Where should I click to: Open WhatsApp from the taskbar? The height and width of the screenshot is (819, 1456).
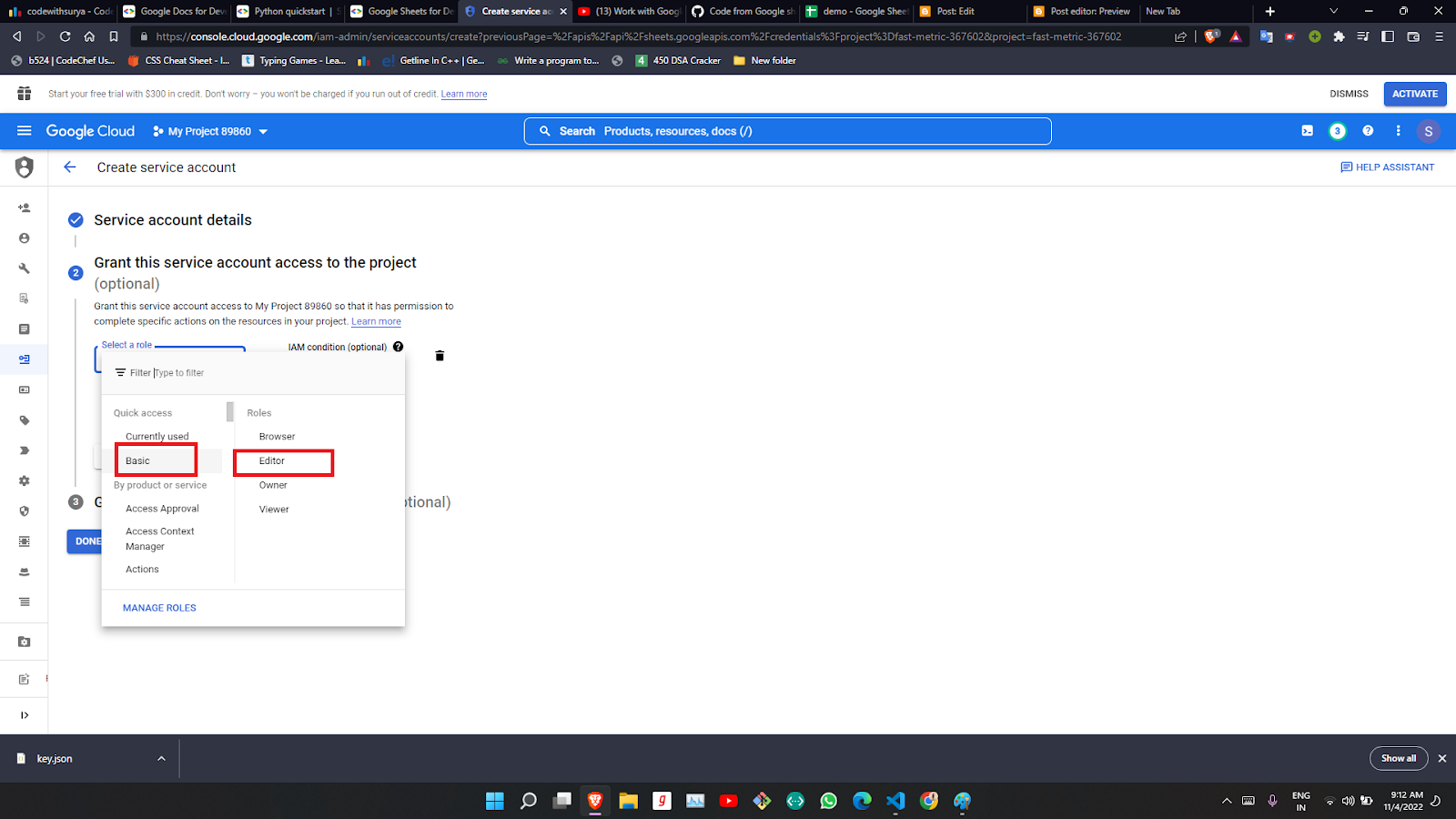829,801
